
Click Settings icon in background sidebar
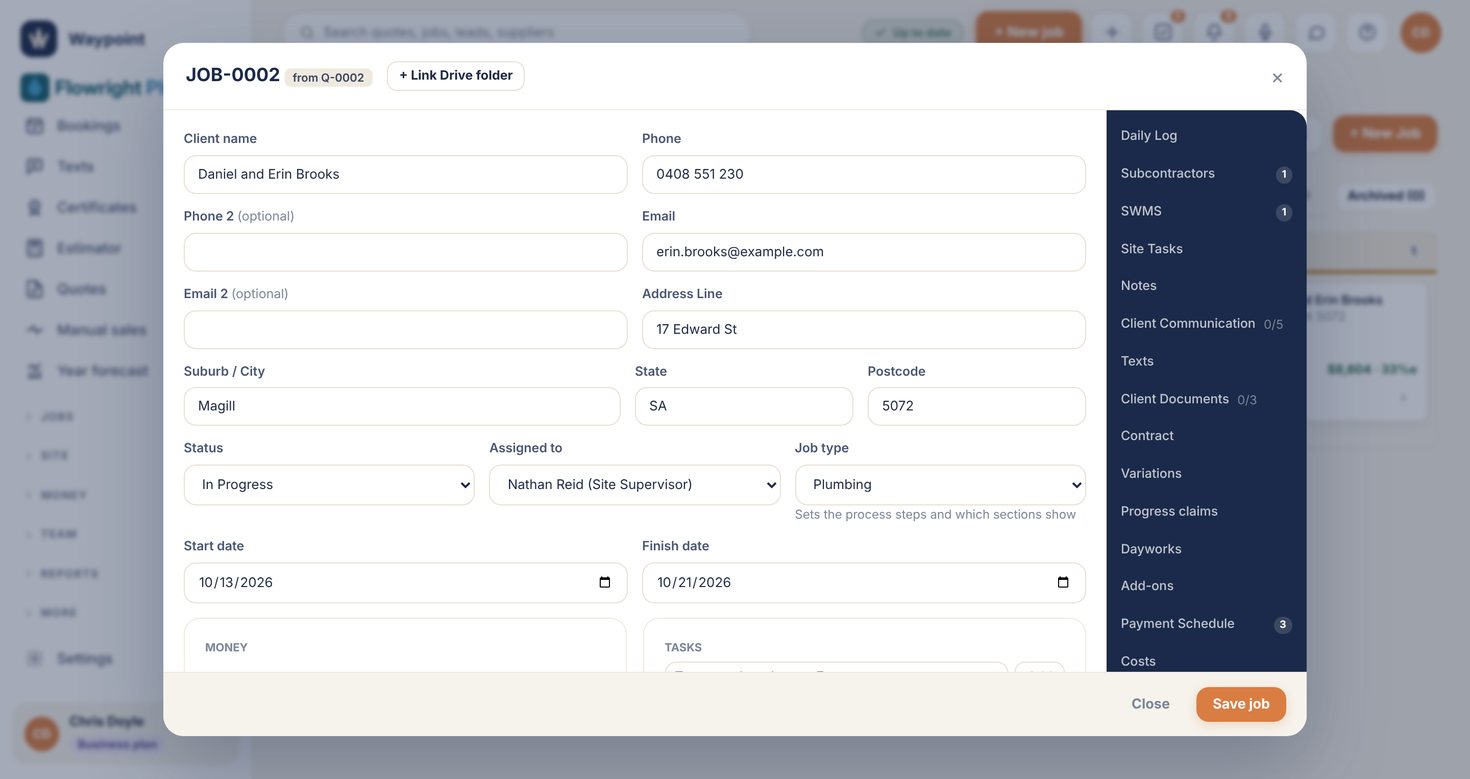point(35,659)
